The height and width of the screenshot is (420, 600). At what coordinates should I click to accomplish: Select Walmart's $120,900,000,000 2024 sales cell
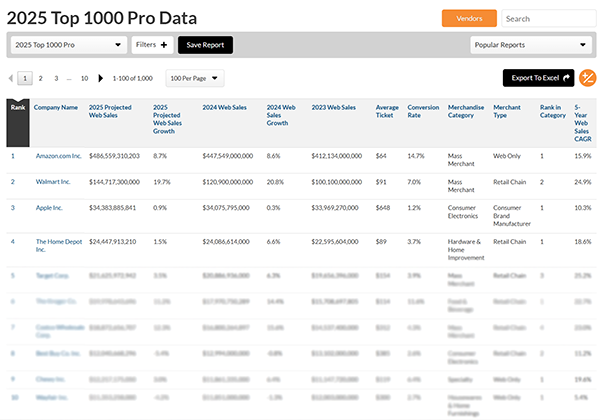(228, 182)
